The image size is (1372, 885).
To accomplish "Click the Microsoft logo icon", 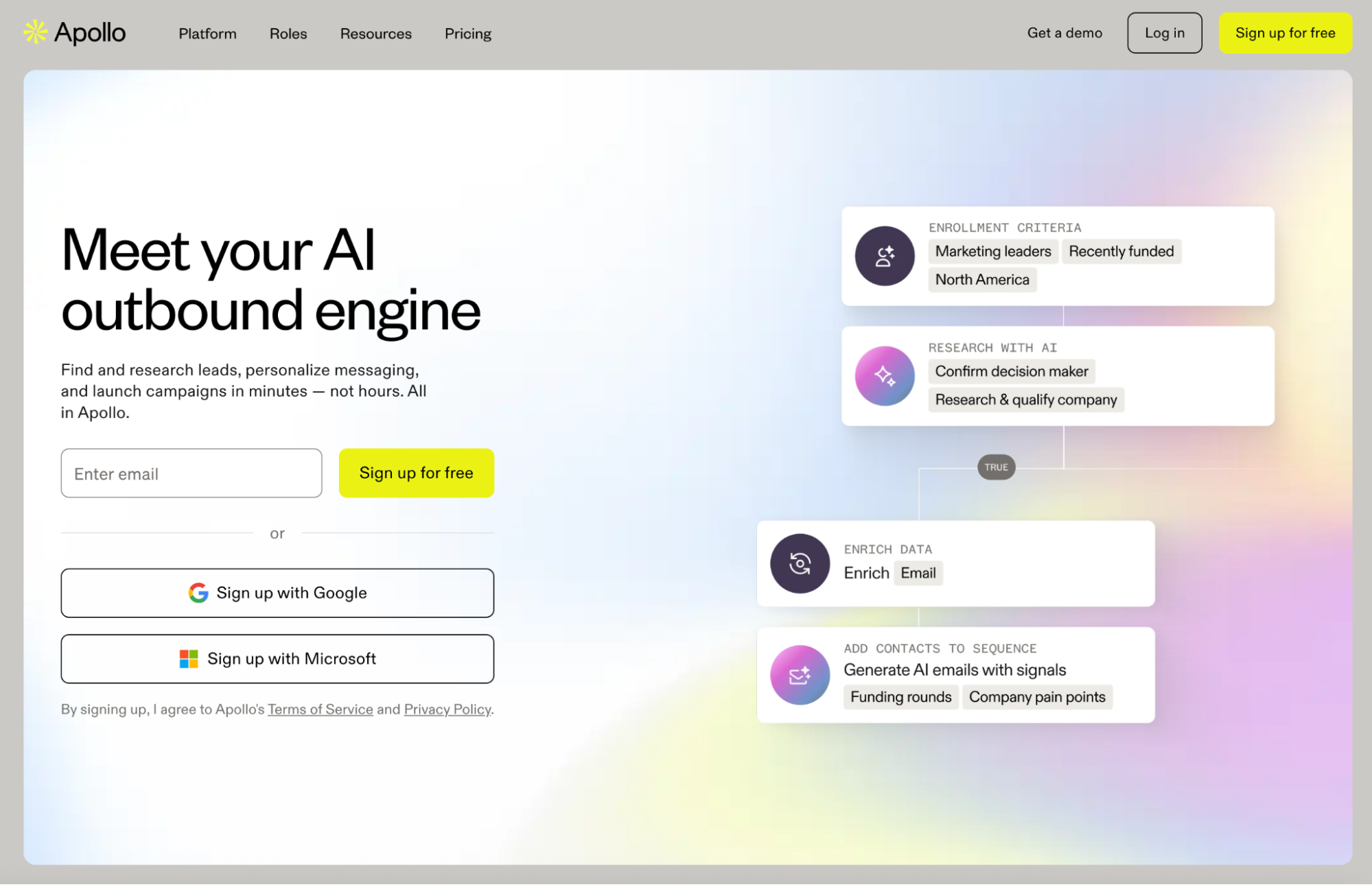I will pos(189,659).
